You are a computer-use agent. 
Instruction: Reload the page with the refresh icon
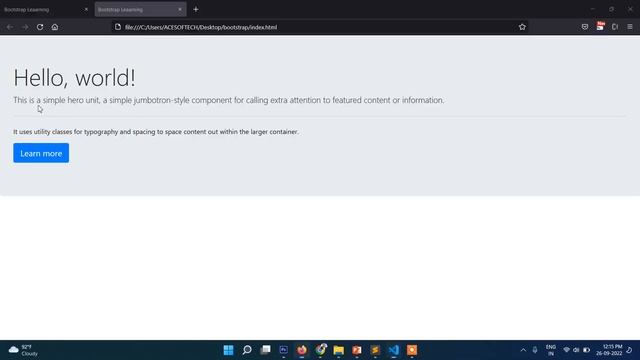(x=40, y=27)
